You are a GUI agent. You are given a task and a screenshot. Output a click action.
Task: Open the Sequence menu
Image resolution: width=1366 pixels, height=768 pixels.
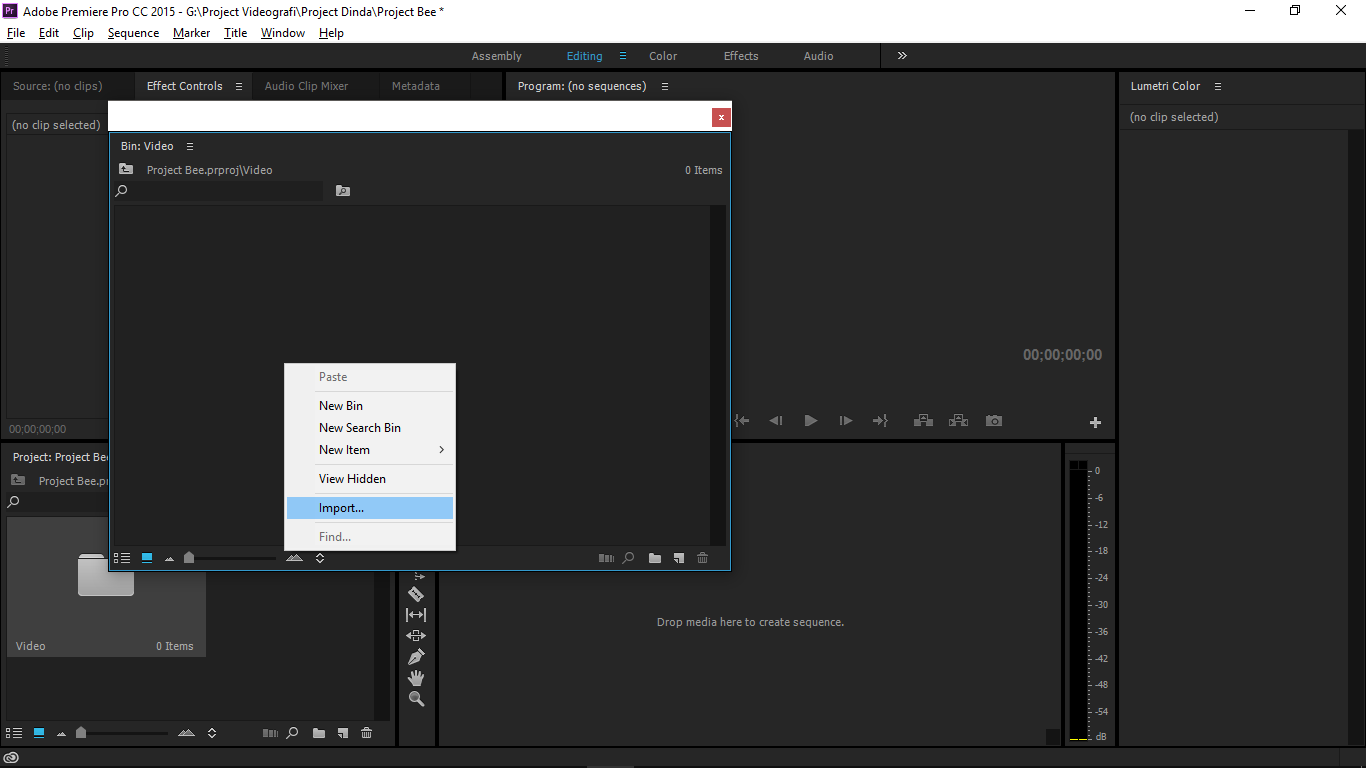tap(133, 33)
